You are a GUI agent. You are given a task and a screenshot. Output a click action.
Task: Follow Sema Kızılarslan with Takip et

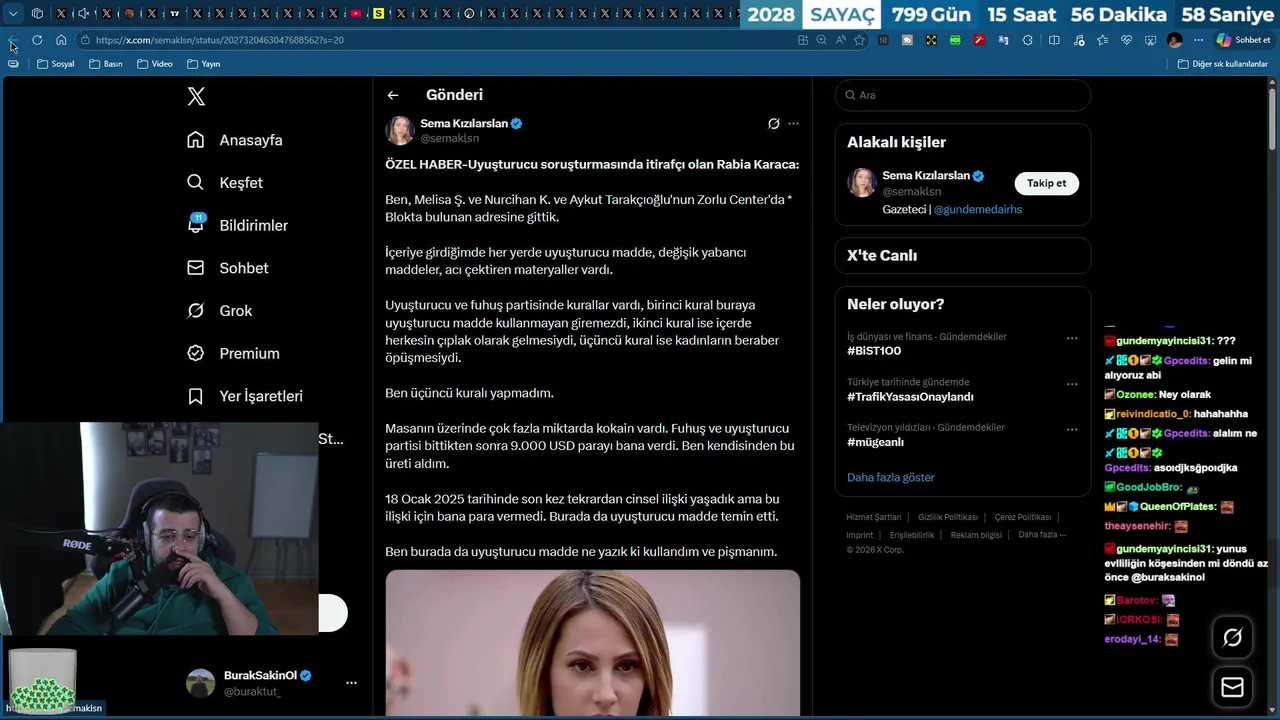(x=1046, y=183)
